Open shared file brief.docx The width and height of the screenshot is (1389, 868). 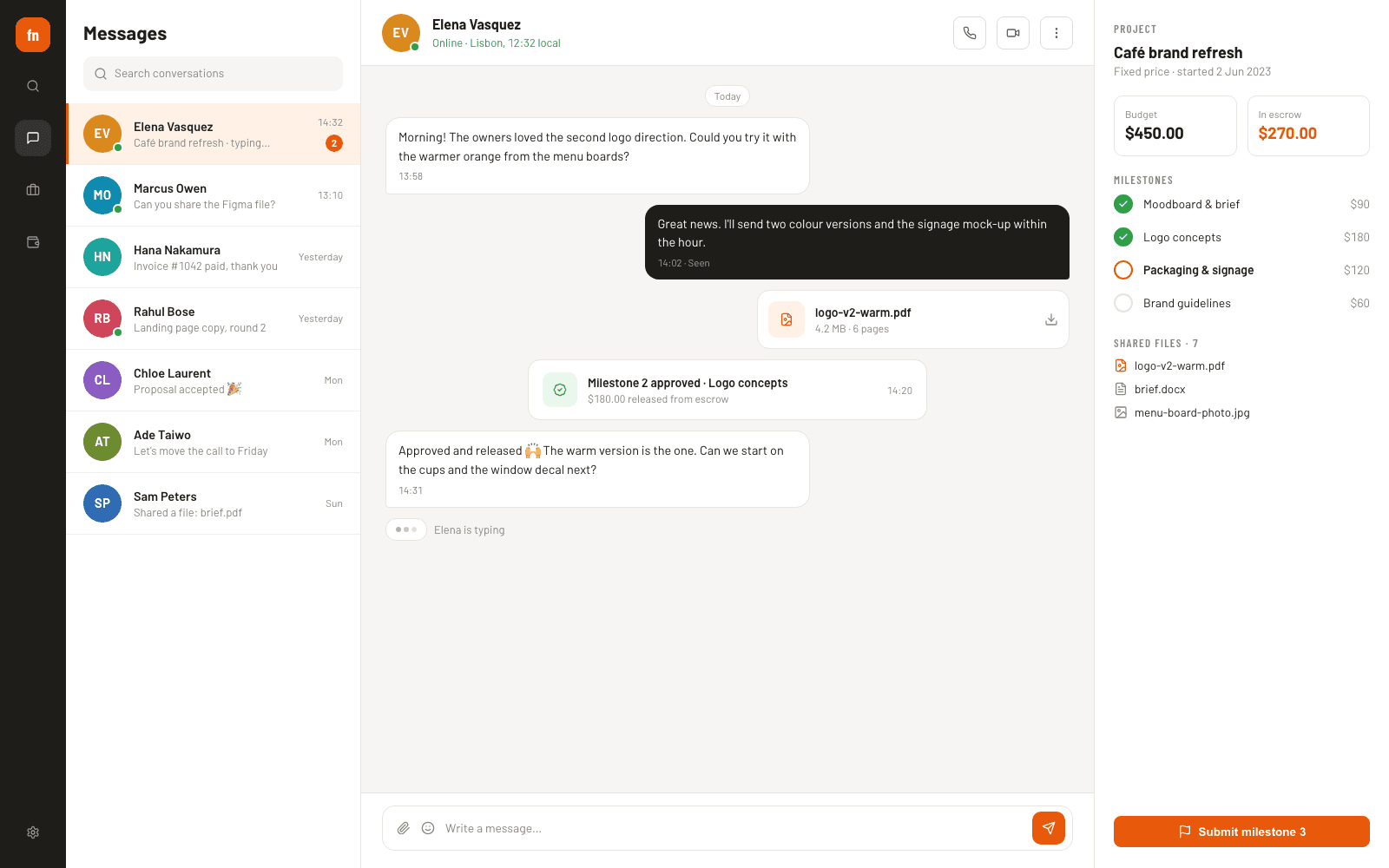pos(1149,389)
